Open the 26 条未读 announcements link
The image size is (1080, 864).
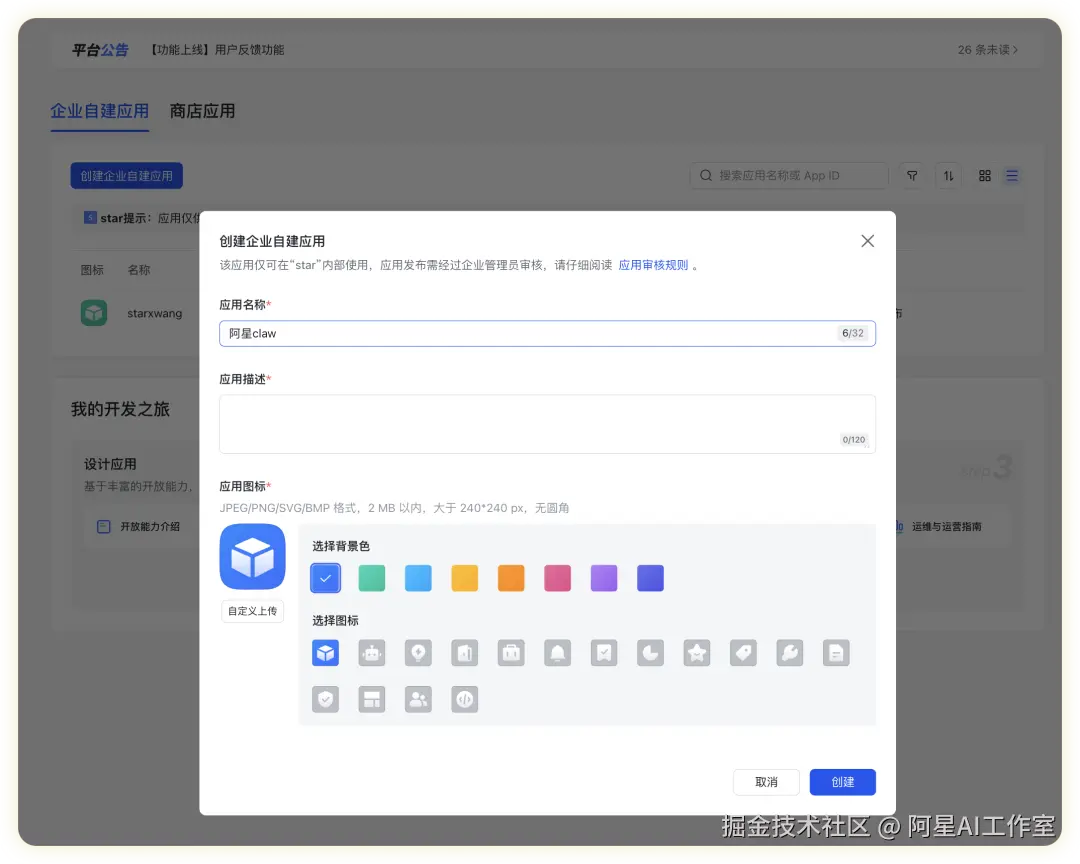(x=988, y=50)
